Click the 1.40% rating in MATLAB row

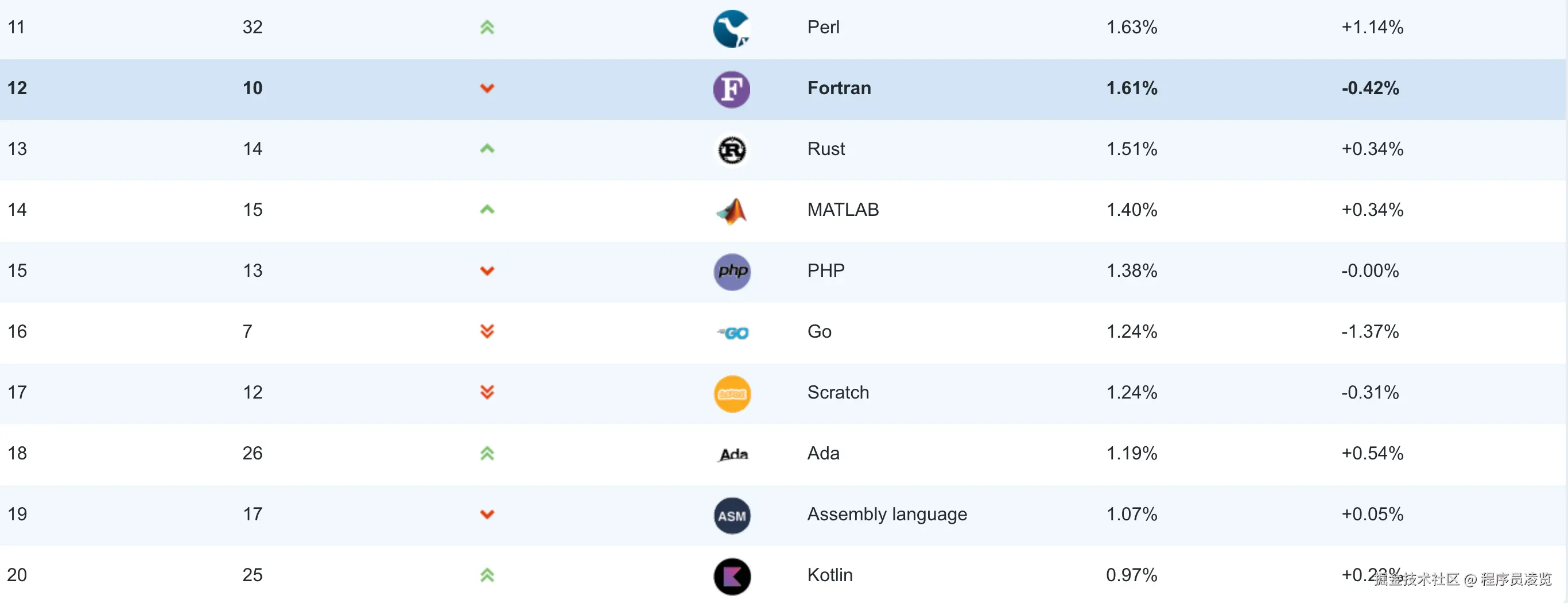(1131, 210)
